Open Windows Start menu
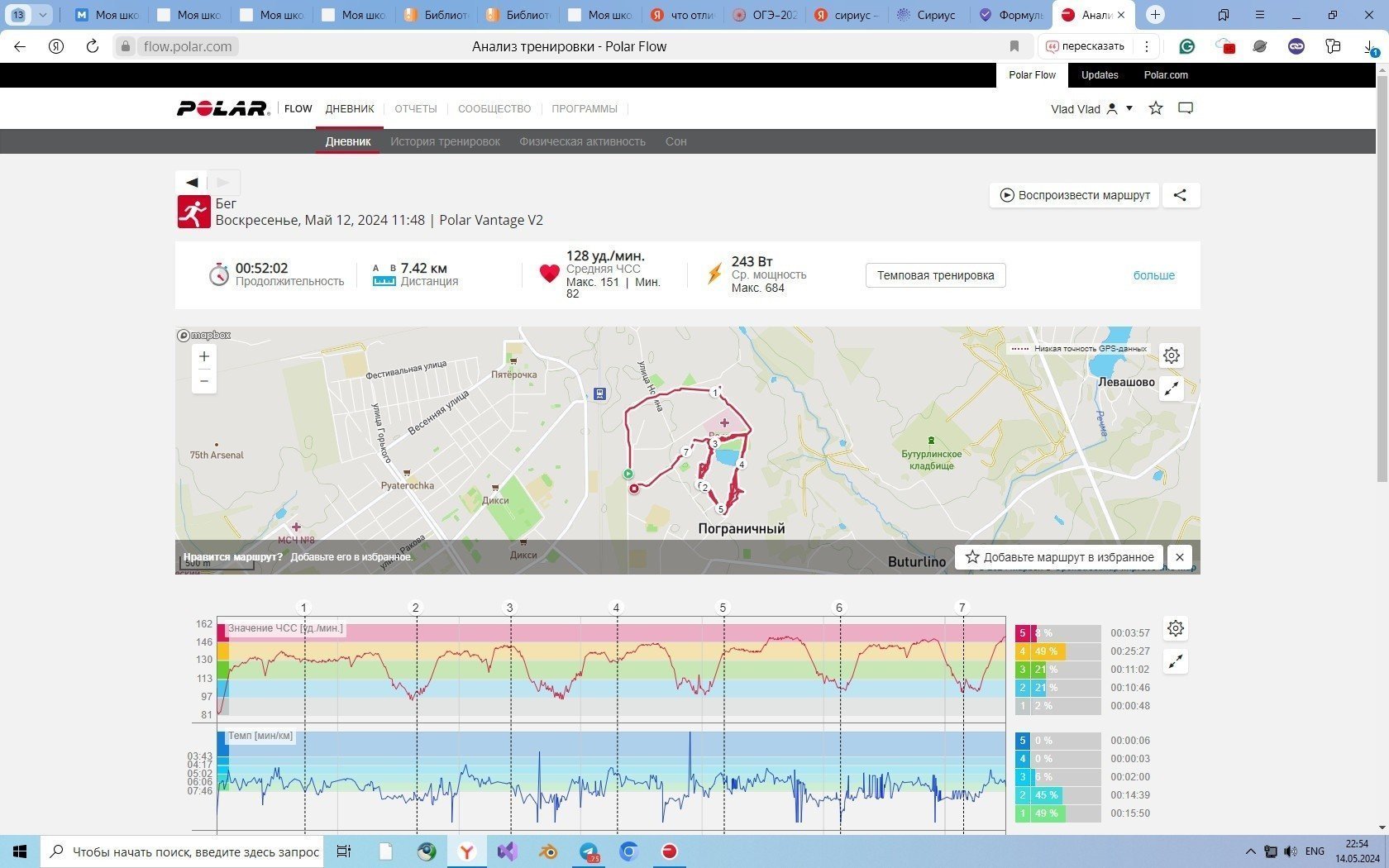Viewport: 1389px width, 868px height. 20,851
